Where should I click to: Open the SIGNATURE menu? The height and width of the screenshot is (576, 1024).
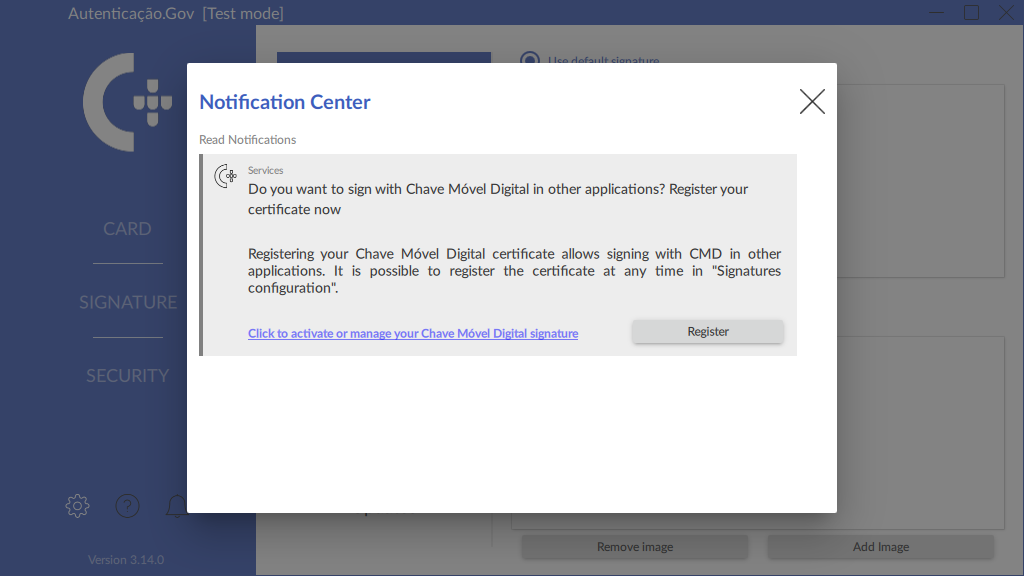128,302
